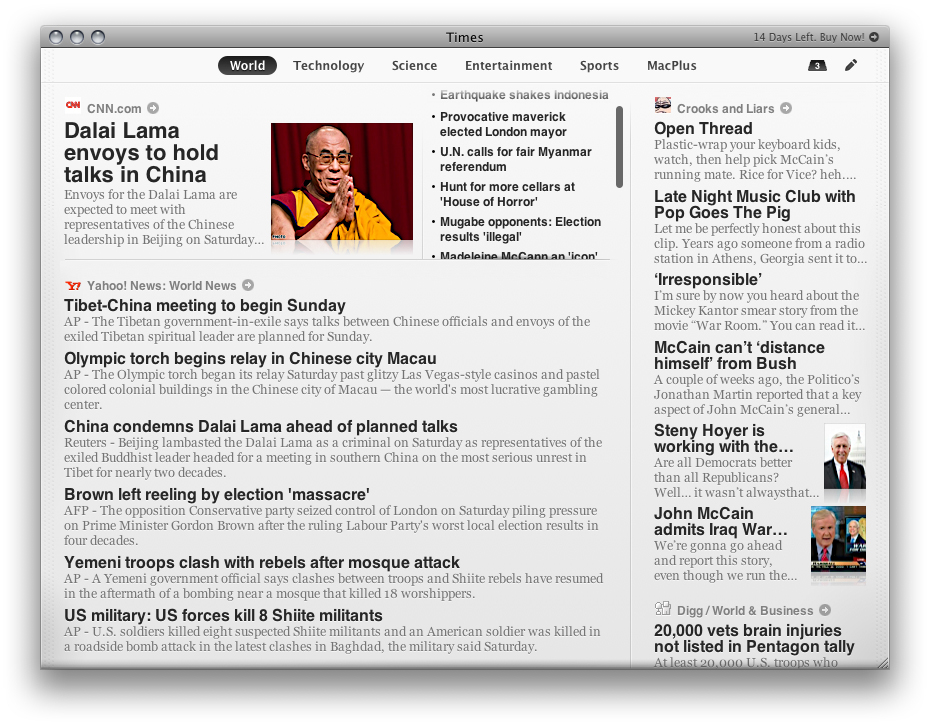Open 'Hunt for more cellars' headline
The width and height of the screenshot is (930, 725).
(507, 194)
